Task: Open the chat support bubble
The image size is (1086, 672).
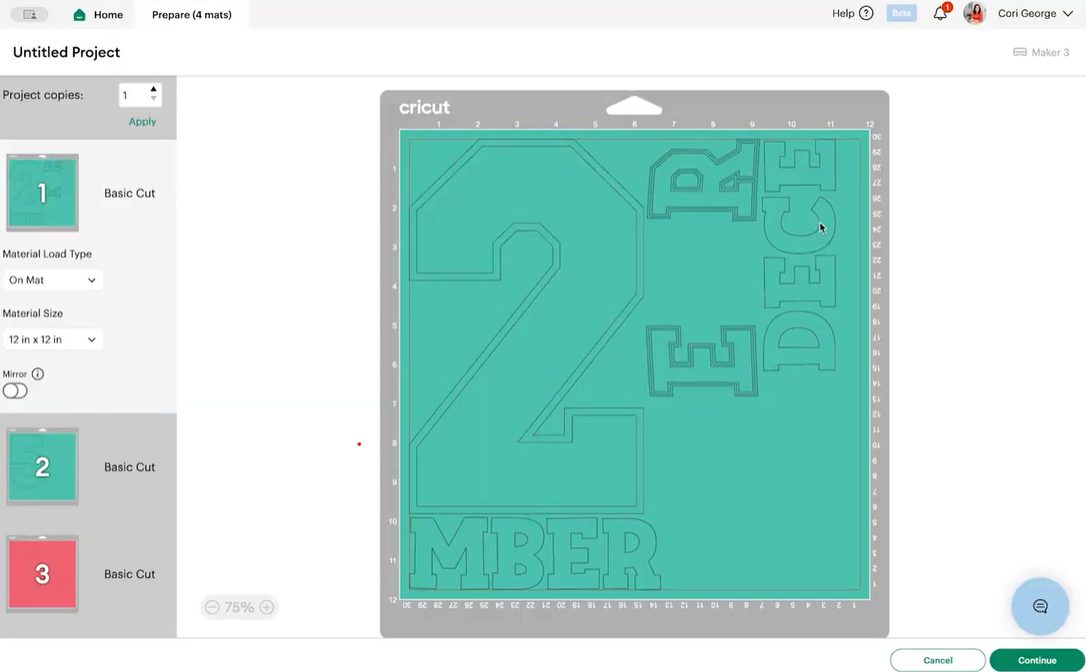Action: 1040,606
